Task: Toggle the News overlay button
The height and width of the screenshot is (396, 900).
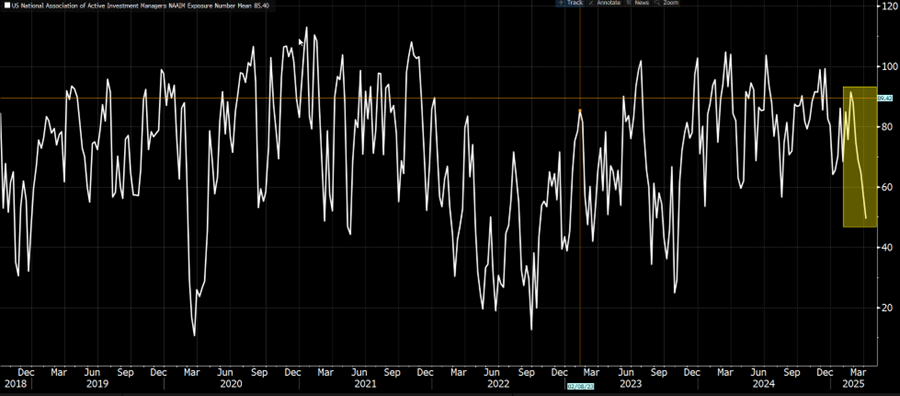Action: tap(638, 3)
